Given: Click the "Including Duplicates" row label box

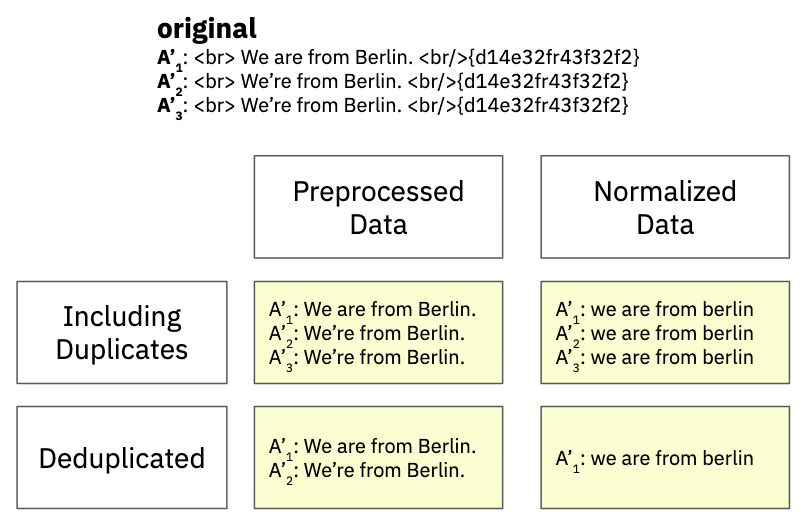Looking at the screenshot, I should click(122, 332).
